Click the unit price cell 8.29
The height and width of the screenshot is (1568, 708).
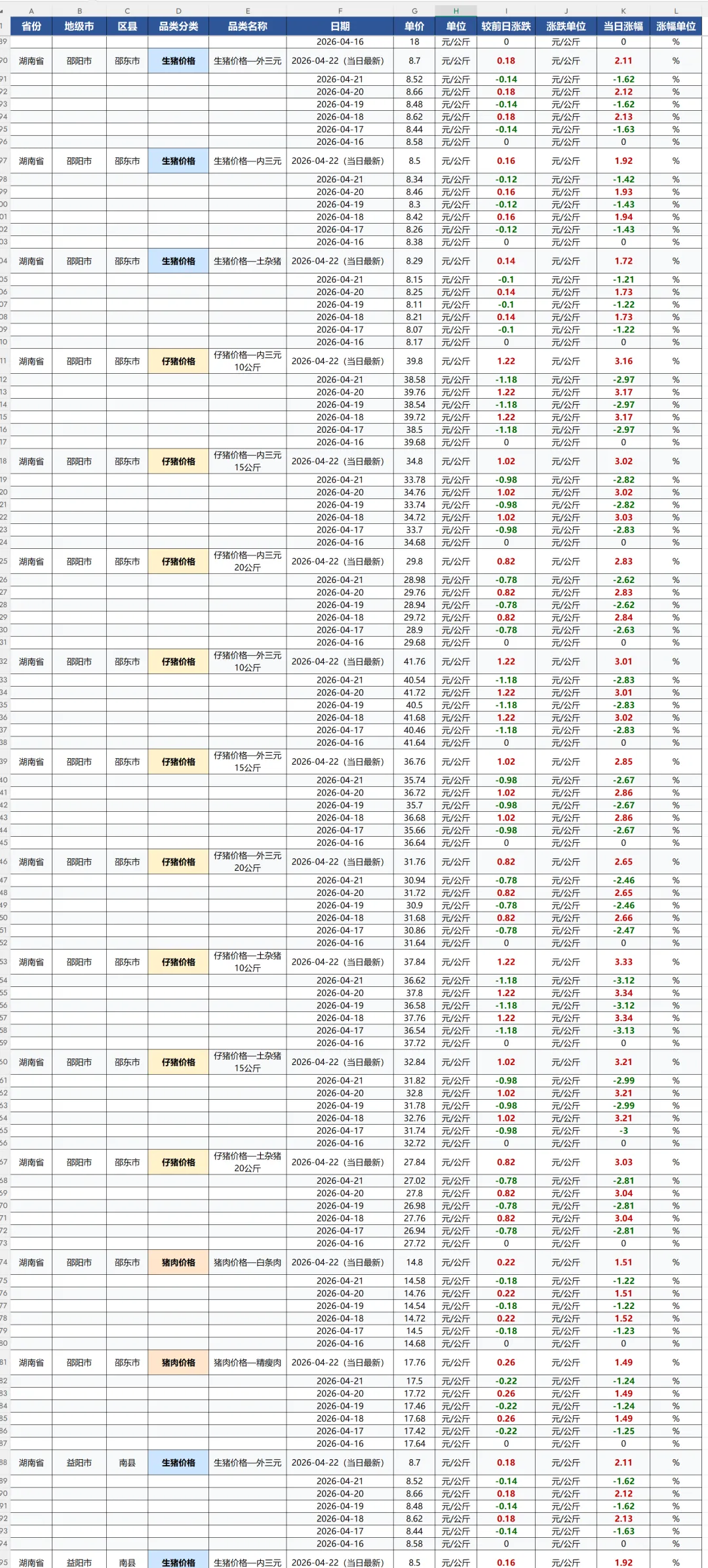(x=414, y=261)
